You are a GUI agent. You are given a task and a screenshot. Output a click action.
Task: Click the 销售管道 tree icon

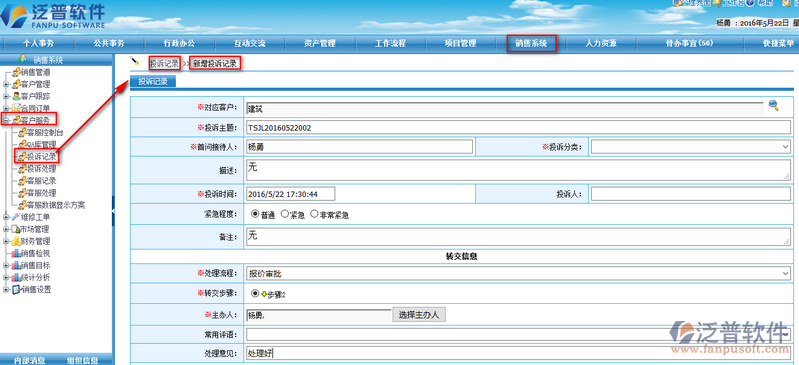click(16, 72)
